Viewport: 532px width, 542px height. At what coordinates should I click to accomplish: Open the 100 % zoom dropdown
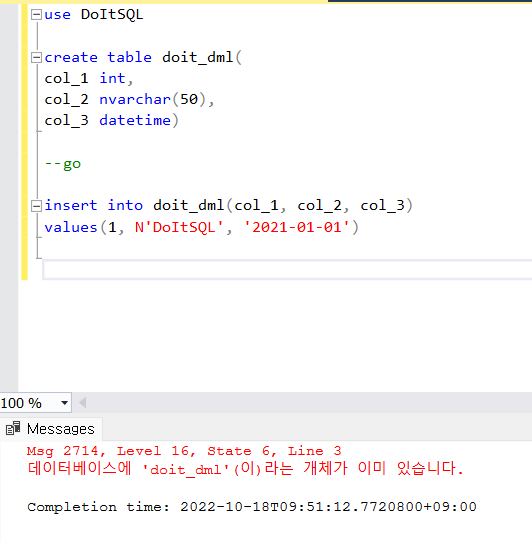click(64, 403)
